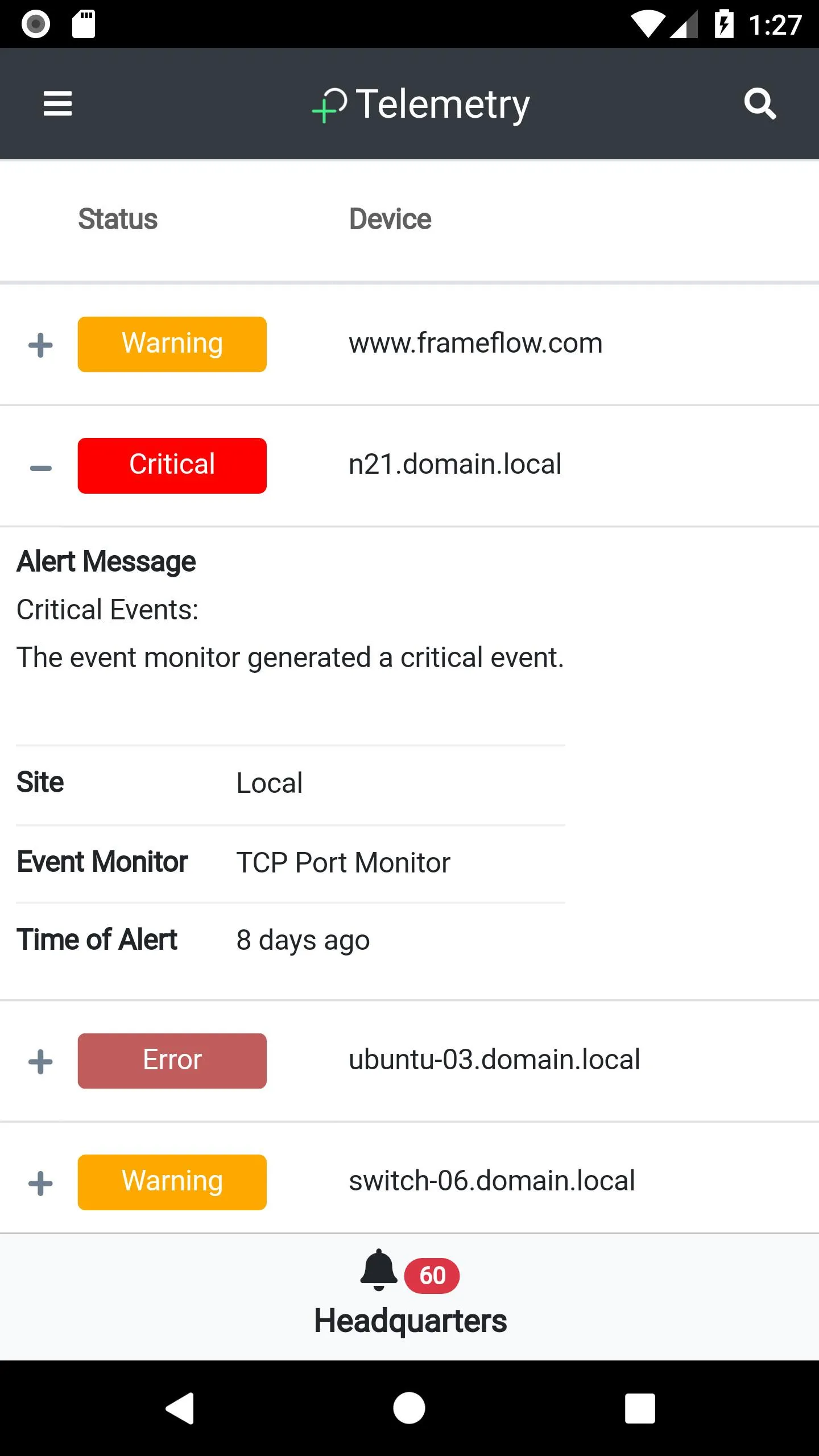Viewport: 819px width, 1456px height.
Task: Tap the Time of Alert label
Action: coord(97,940)
